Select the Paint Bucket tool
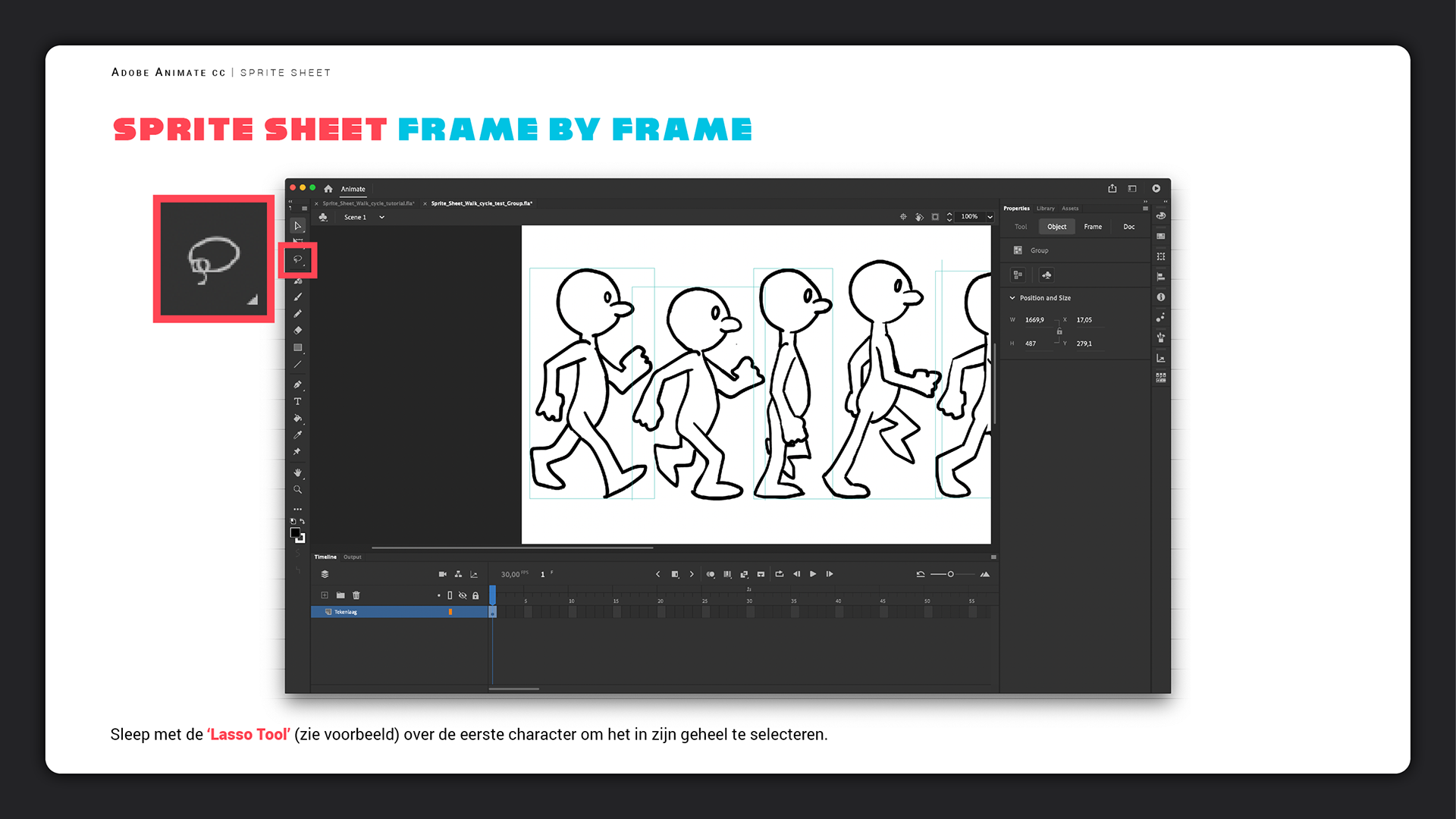Screen dimensions: 1456x819 (x=298, y=419)
